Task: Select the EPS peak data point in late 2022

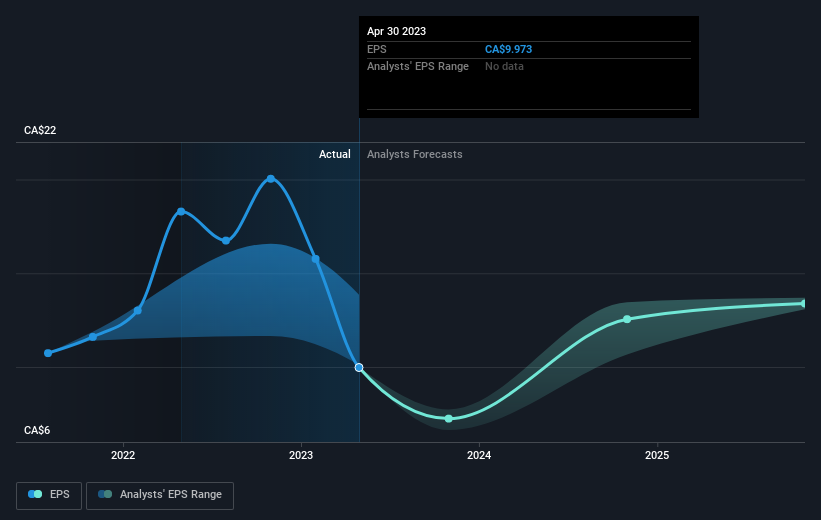Action: (271, 179)
